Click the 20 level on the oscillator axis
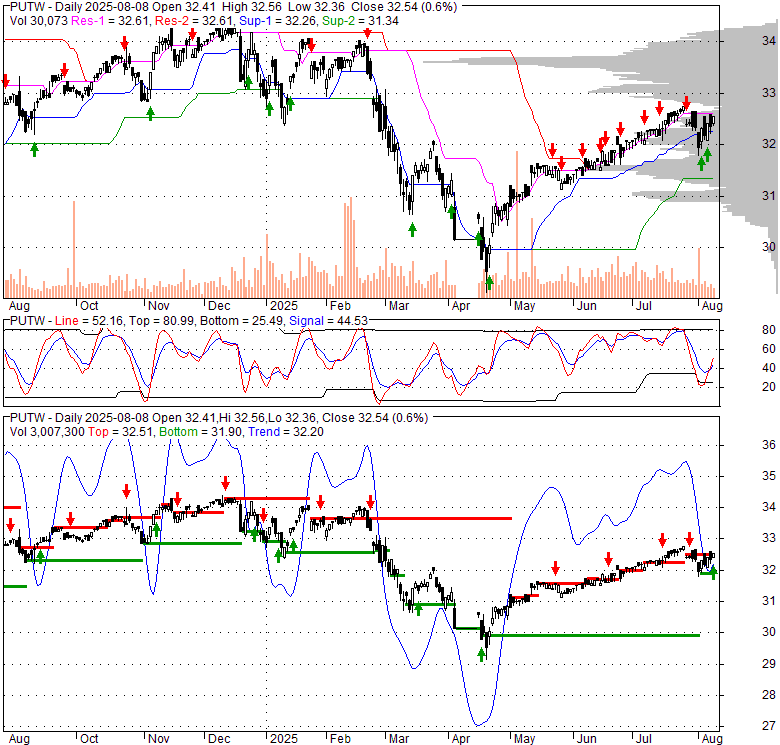This screenshot has width=780, height=745. [769, 386]
